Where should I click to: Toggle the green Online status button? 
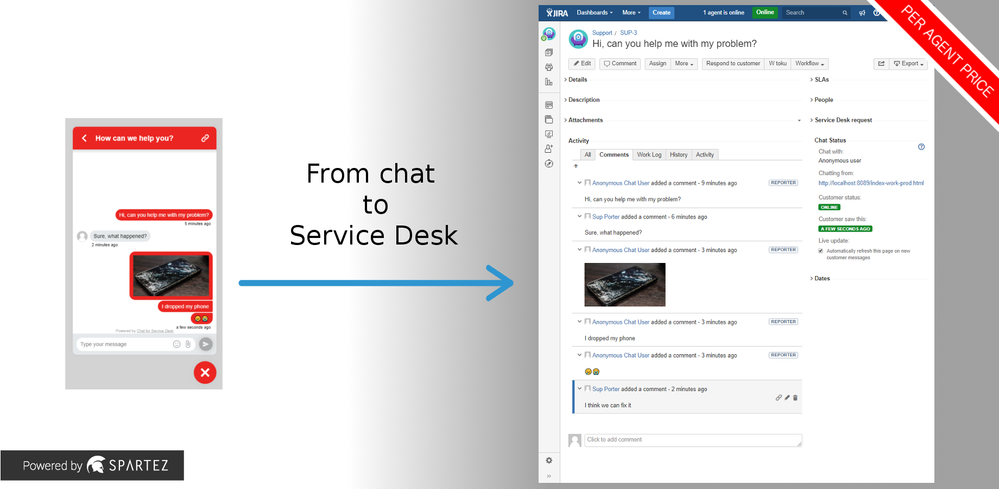[765, 12]
